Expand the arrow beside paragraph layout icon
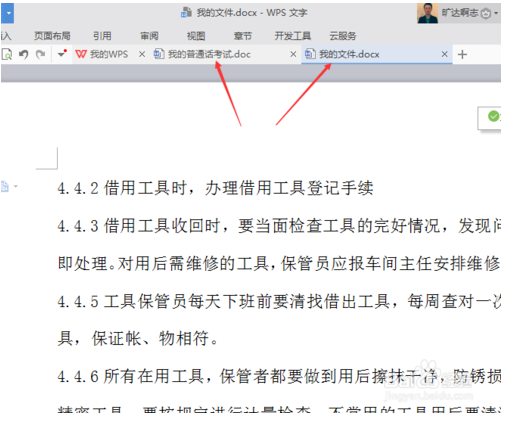The width and height of the screenshot is (509, 427). pos(16,186)
